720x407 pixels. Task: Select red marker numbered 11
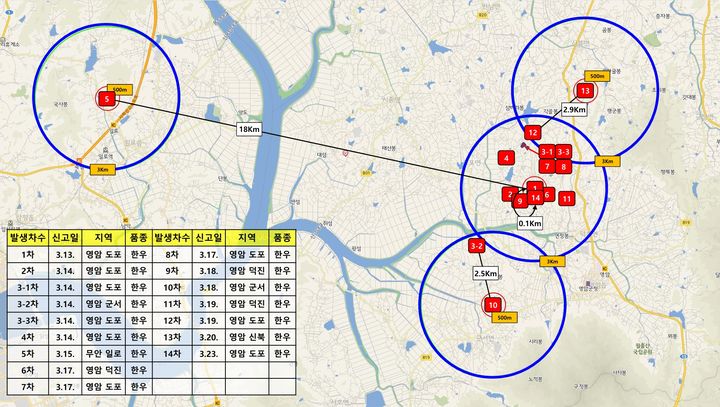[567, 199]
